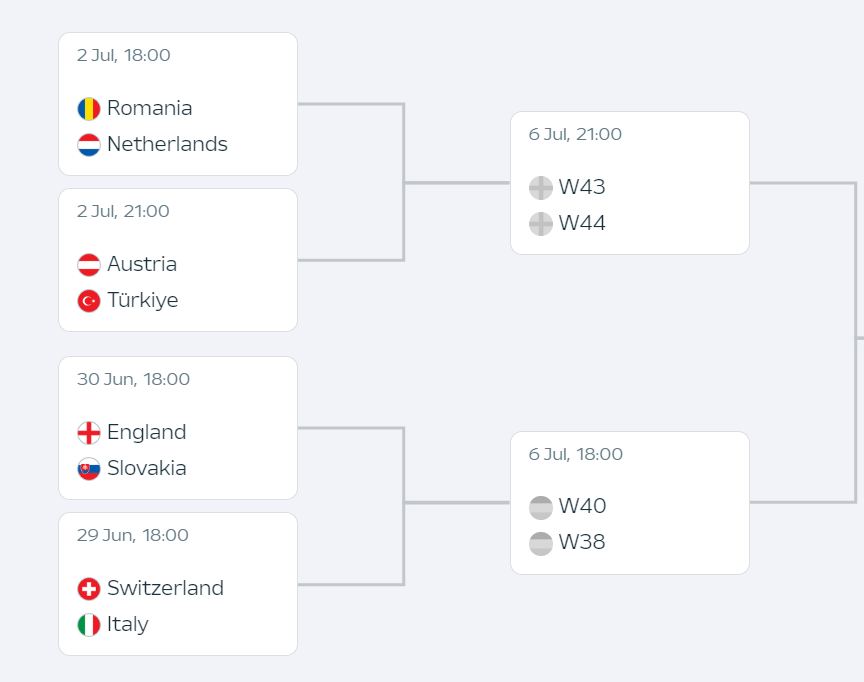Viewport: 864px width, 682px height.
Task: Select the W40 placeholder team
Action: 582,506
